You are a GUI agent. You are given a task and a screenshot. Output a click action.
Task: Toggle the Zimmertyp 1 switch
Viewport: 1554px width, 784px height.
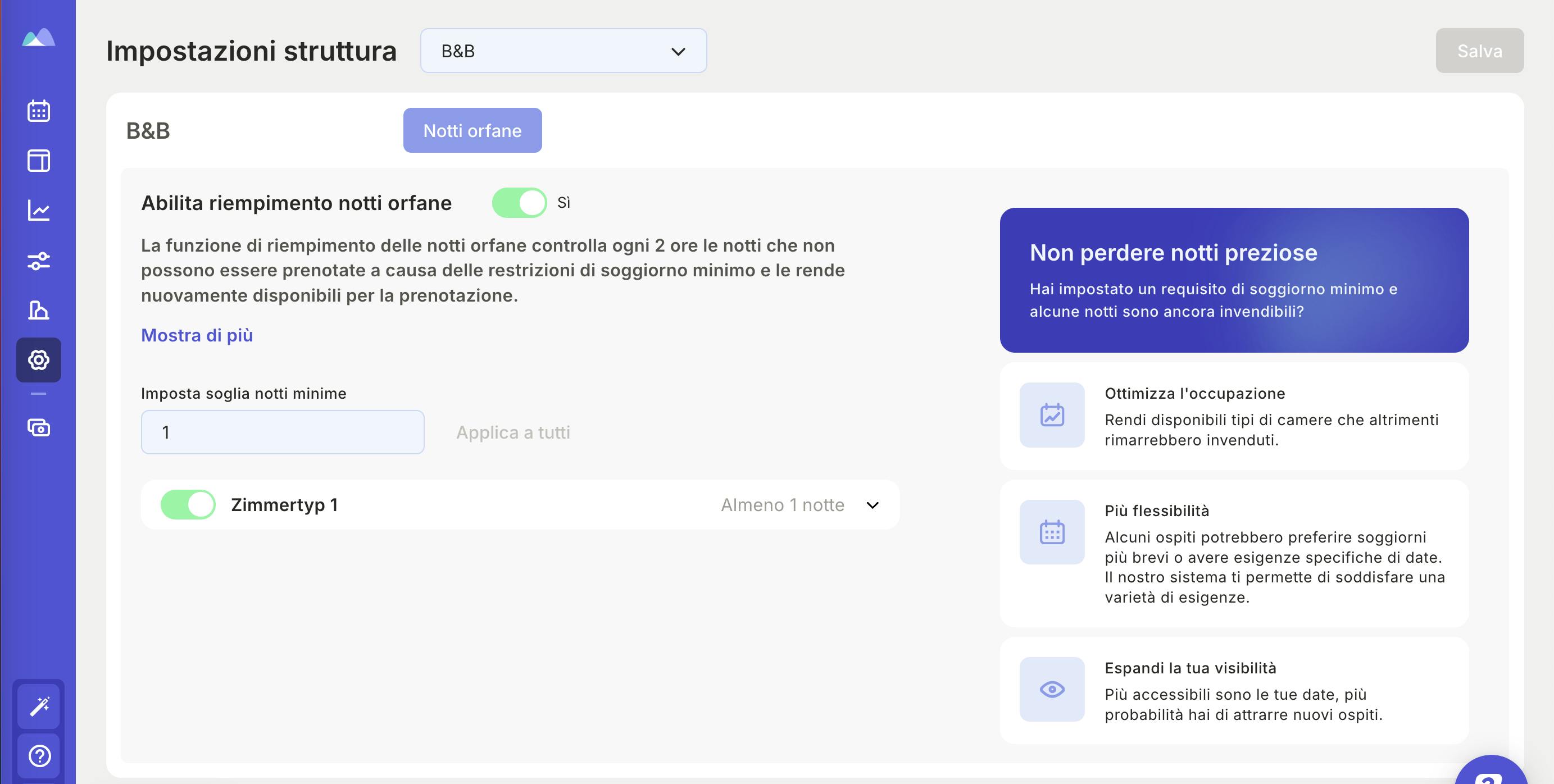pyautogui.click(x=188, y=505)
